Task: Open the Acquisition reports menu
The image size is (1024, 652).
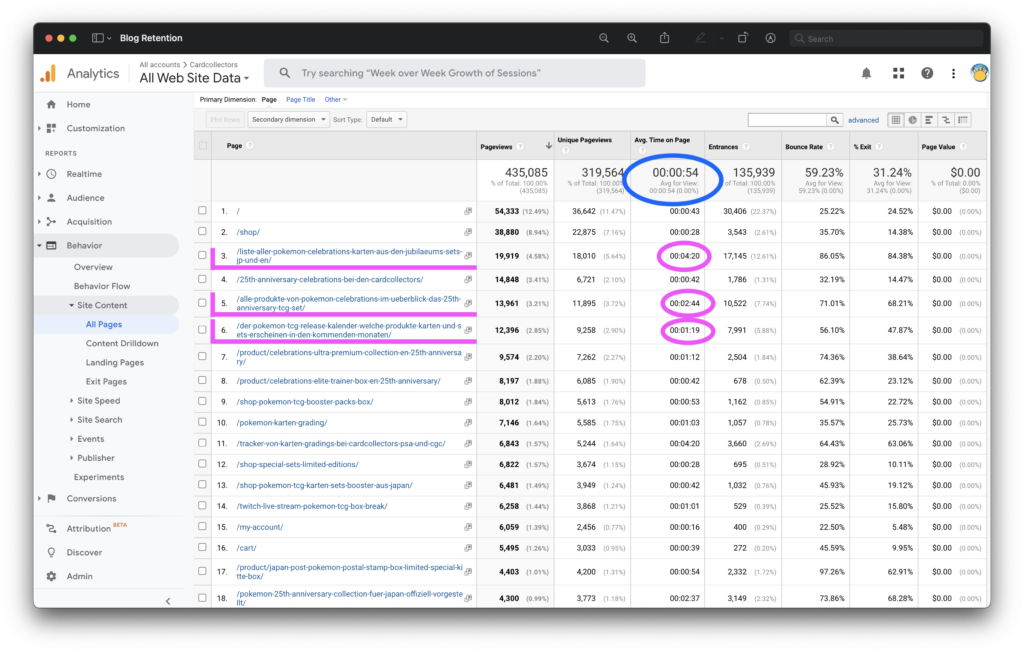Action: tap(89, 221)
